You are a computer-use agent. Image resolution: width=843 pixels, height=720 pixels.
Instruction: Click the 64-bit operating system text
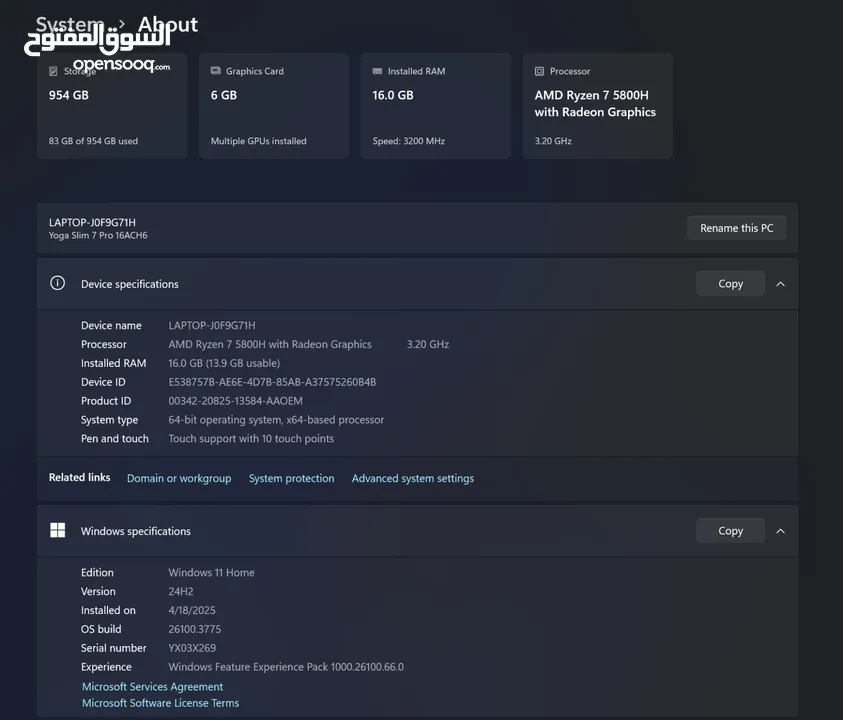point(276,419)
